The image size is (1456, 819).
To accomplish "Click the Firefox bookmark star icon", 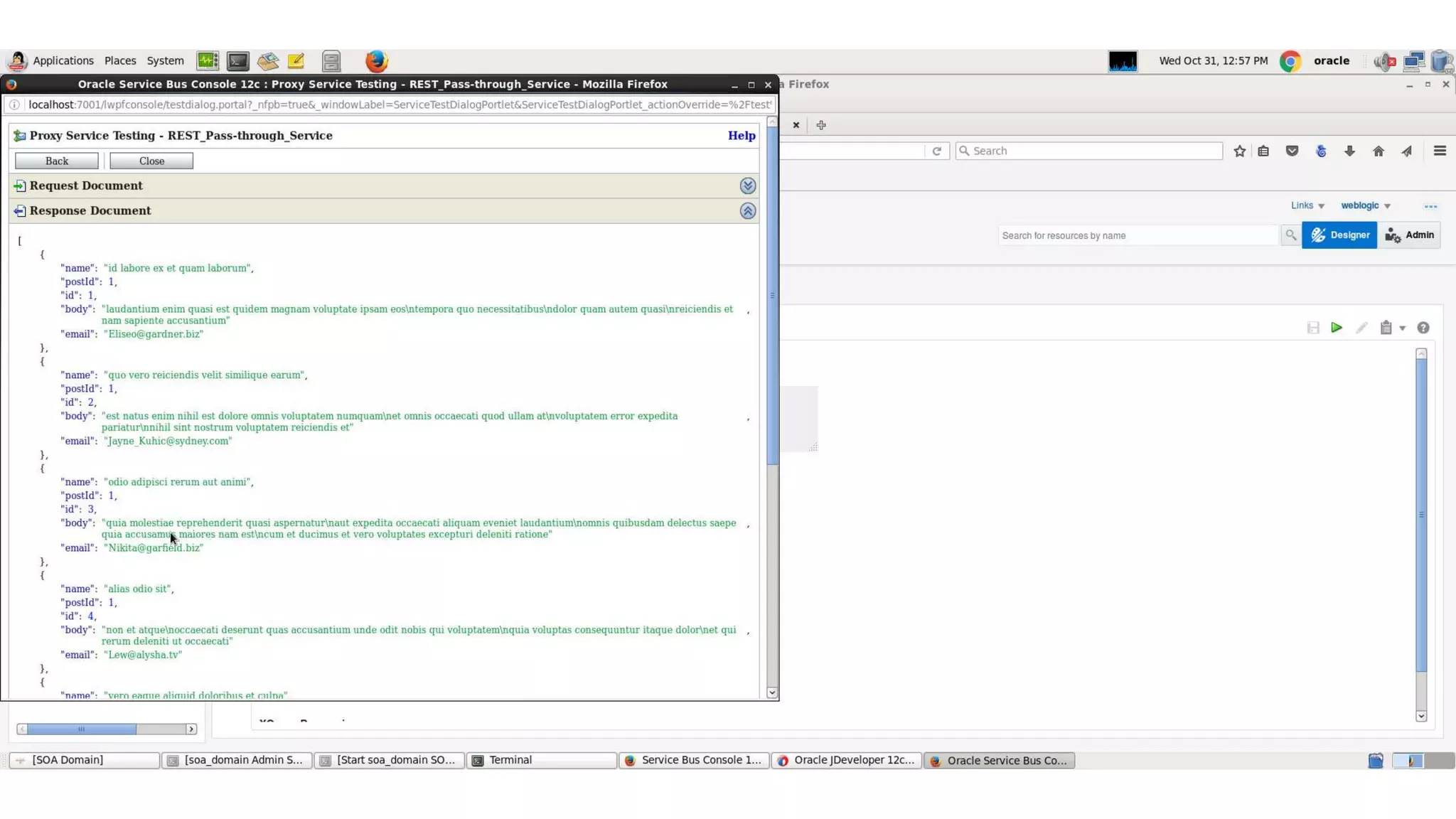I will [x=1240, y=151].
